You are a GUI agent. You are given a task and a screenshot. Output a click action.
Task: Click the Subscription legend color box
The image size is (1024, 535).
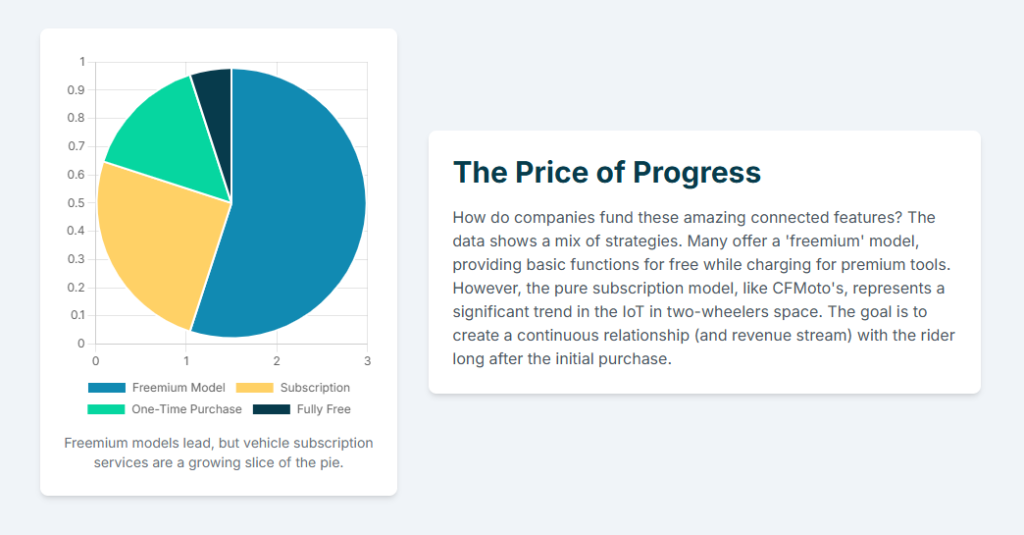255,387
